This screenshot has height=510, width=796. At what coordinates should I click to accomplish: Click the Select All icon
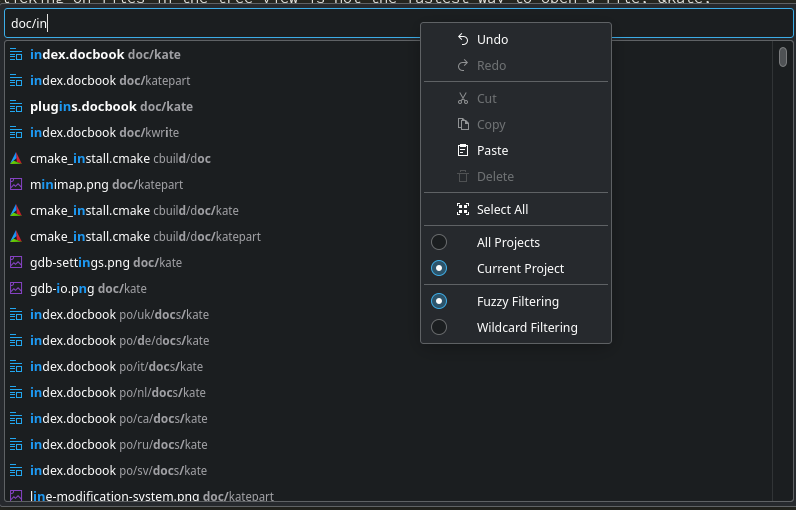tap(462, 209)
